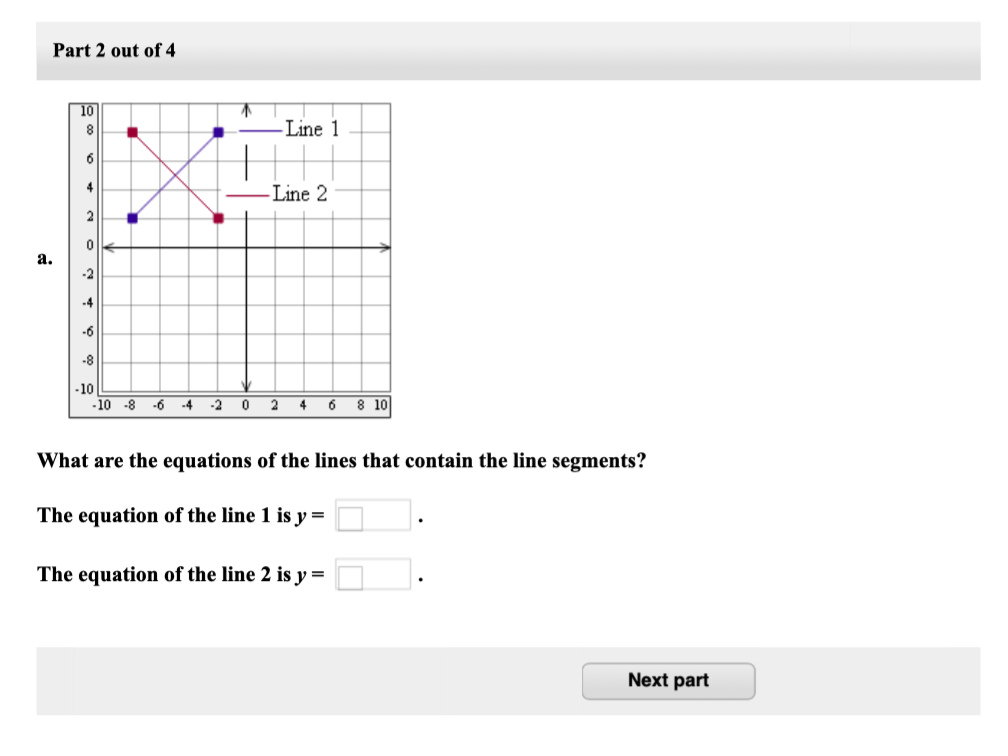The width and height of the screenshot is (1008, 756).
Task: Click the red square endpoint at (-2, 2)
Action: [218, 217]
